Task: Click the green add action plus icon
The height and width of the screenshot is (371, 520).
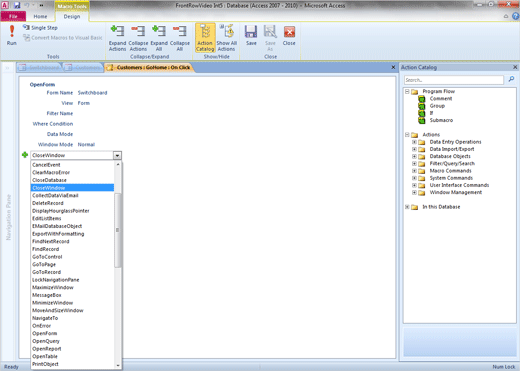Action: point(25,155)
